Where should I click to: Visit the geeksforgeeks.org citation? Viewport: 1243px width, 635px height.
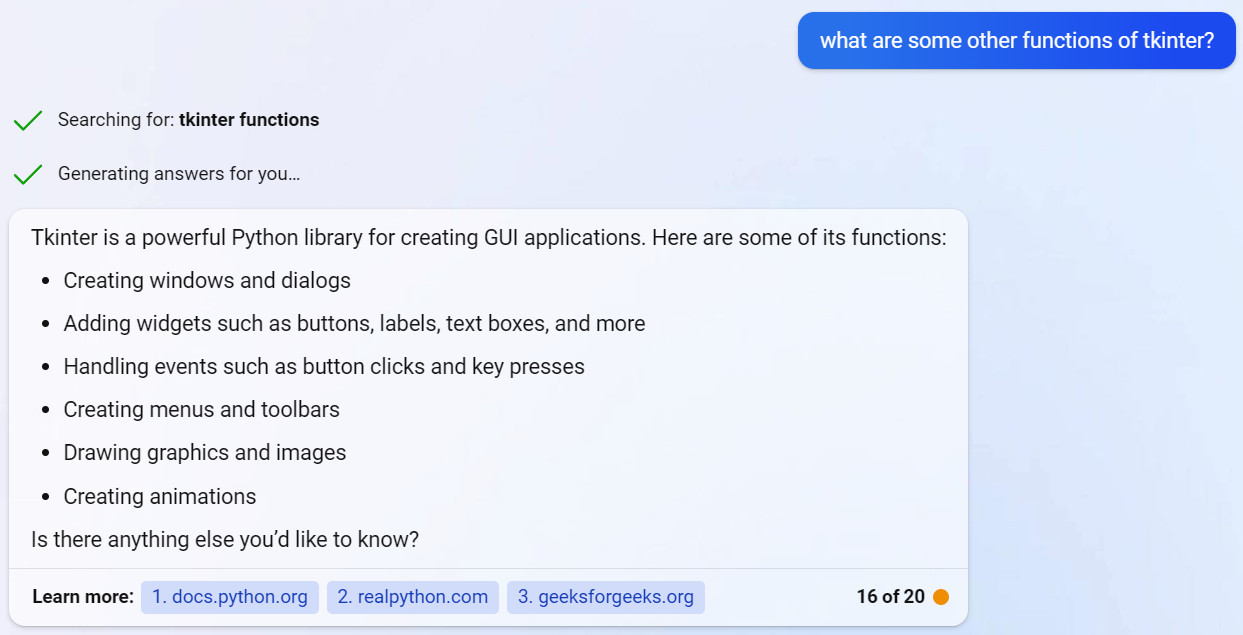[x=606, y=597]
